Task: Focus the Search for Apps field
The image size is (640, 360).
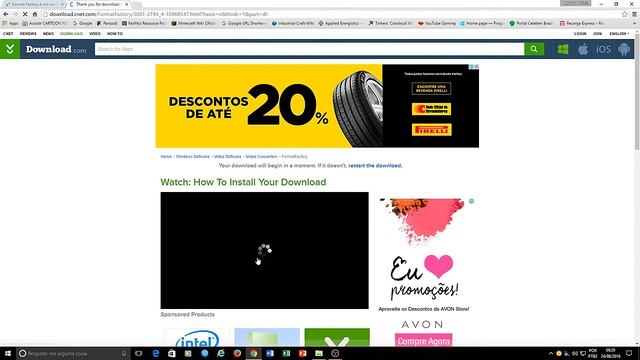Action: pos(309,49)
